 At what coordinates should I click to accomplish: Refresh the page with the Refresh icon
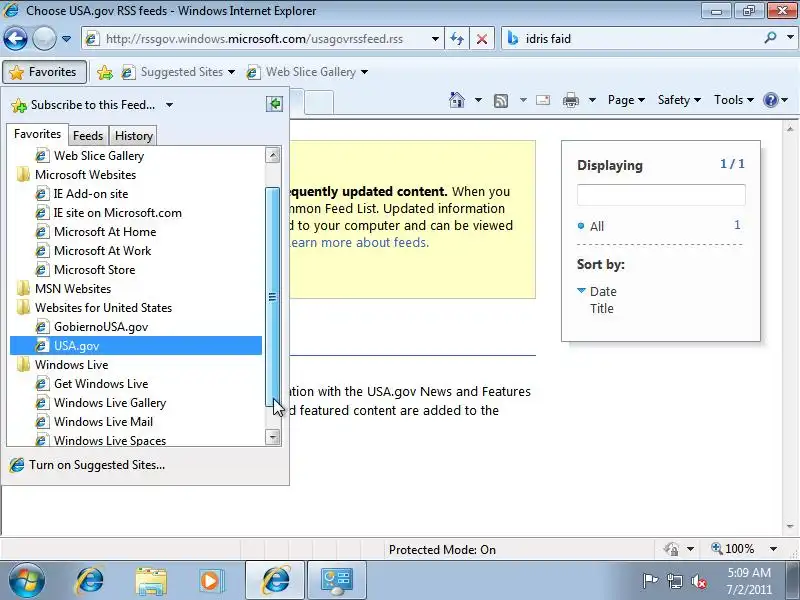457,39
